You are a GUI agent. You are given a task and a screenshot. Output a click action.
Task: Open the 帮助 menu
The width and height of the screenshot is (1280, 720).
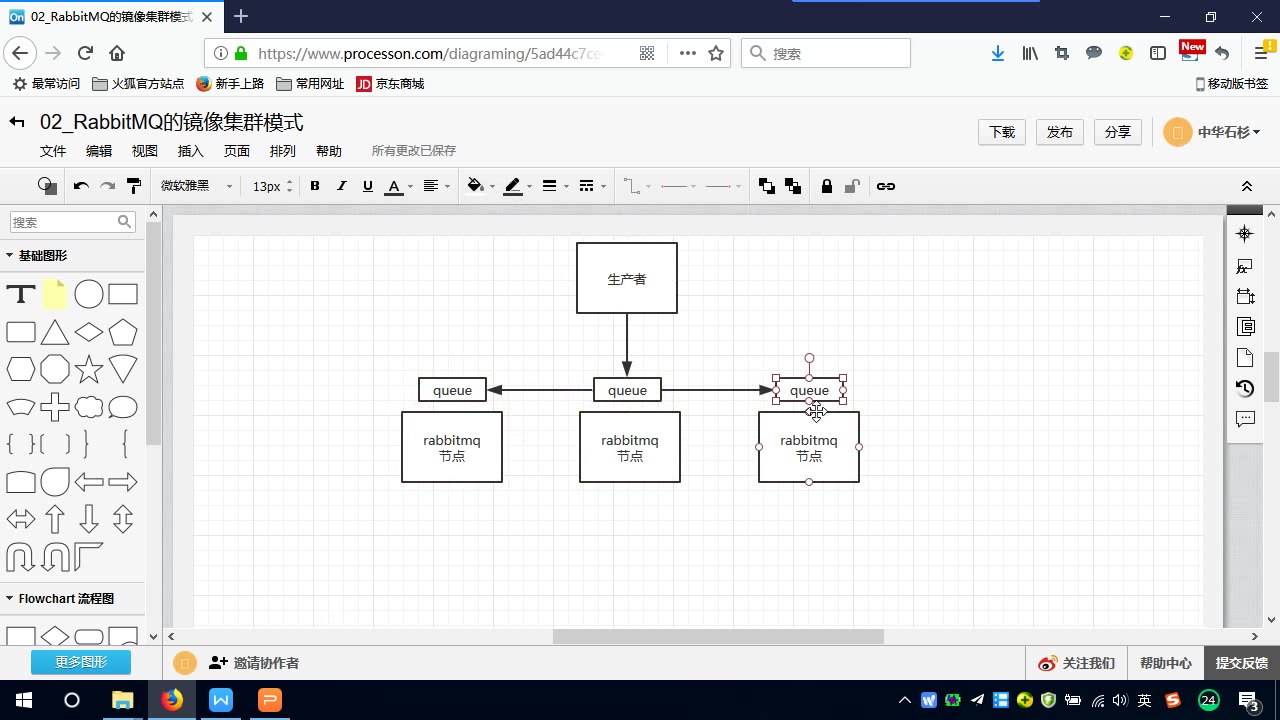pyautogui.click(x=329, y=151)
